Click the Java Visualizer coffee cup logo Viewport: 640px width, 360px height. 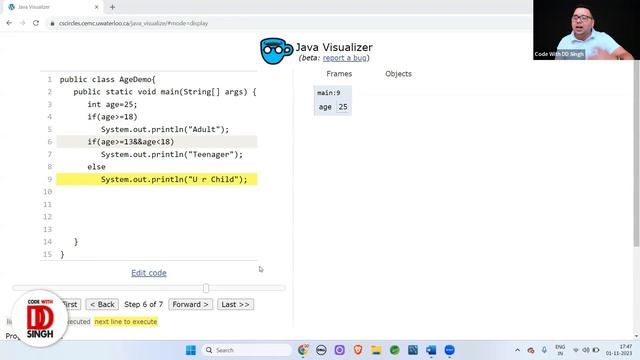click(x=276, y=51)
